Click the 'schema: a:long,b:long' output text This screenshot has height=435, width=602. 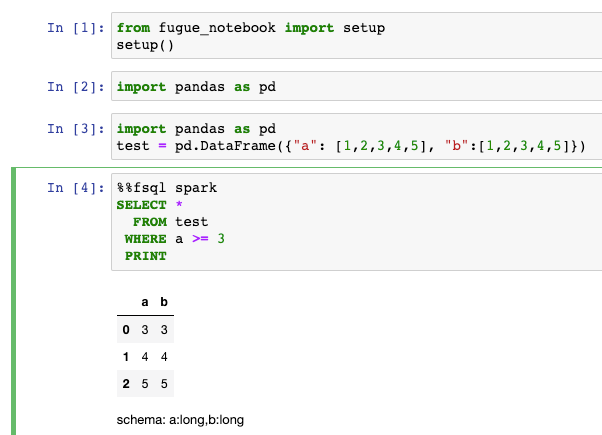pyautogui.click(x=180, y=420)
